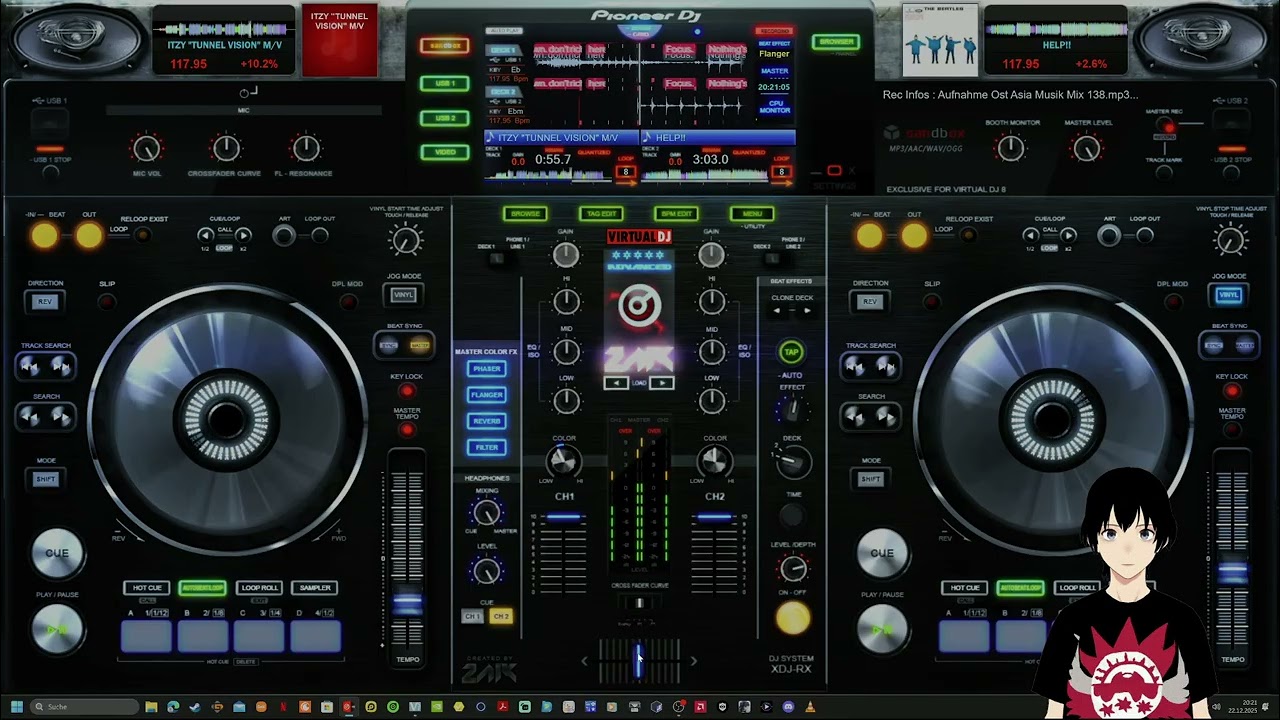Tap the TAP tempo button

tap(791, 352)
